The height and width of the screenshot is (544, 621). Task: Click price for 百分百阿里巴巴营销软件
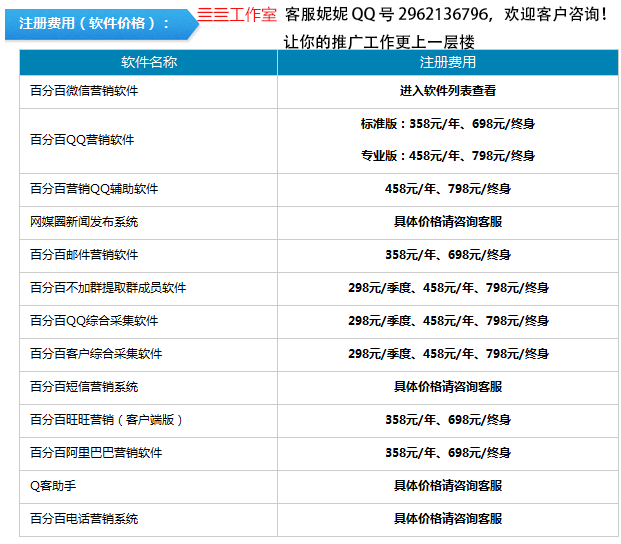coord(448,453)
